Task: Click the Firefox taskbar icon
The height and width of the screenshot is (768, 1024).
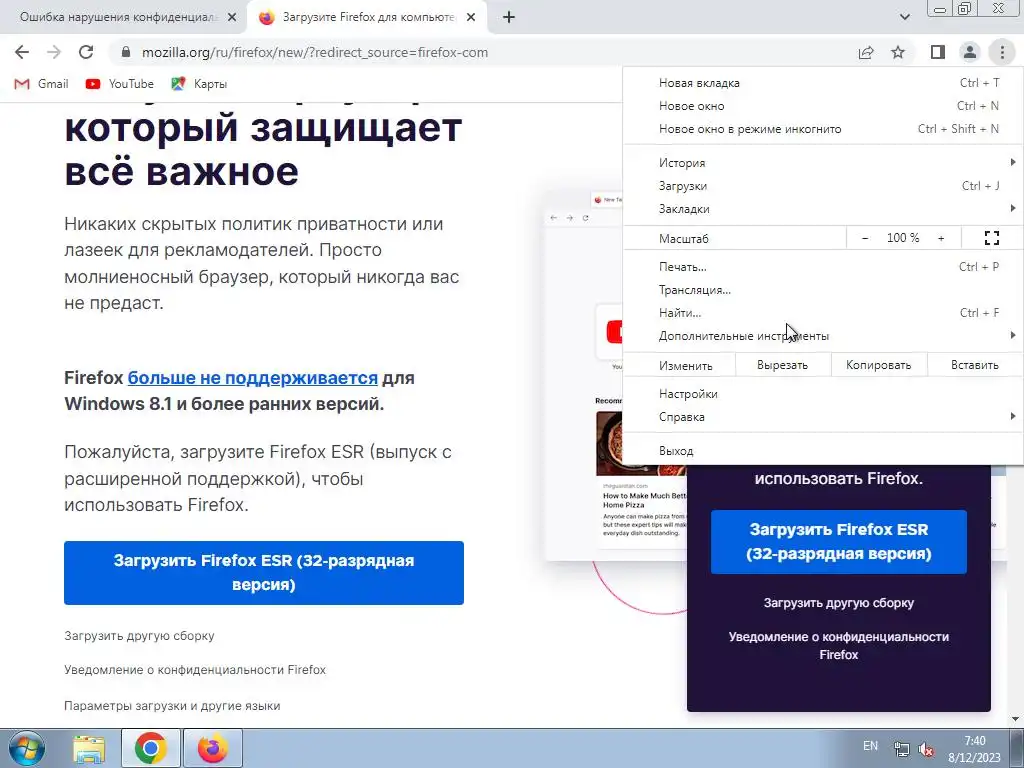Action: pos(213,748)
